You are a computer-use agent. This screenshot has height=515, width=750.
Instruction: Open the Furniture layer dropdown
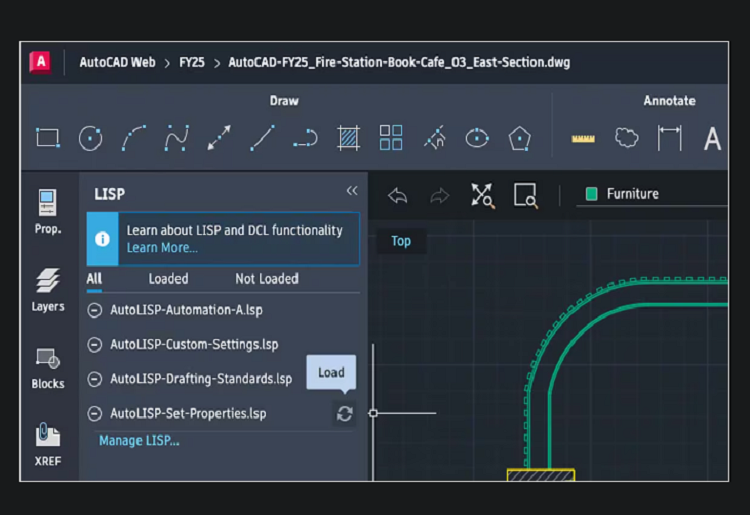653,194
